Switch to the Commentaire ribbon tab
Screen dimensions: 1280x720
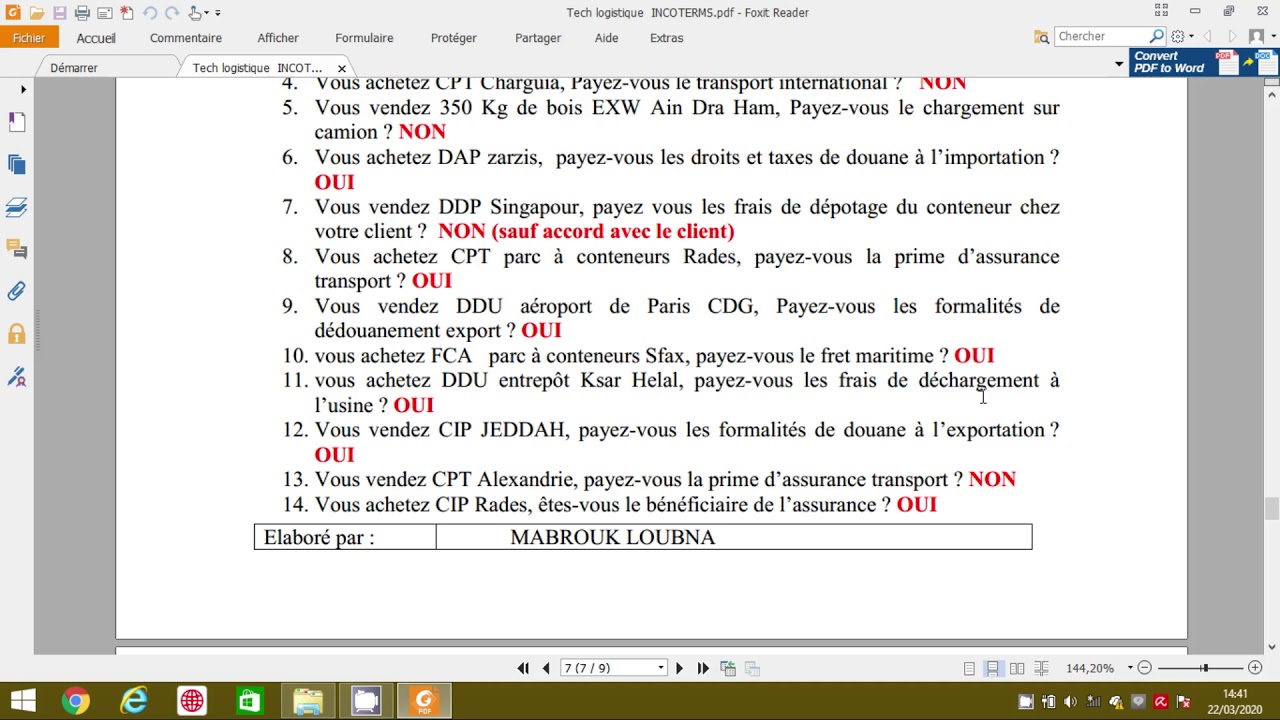click(186, 38)
